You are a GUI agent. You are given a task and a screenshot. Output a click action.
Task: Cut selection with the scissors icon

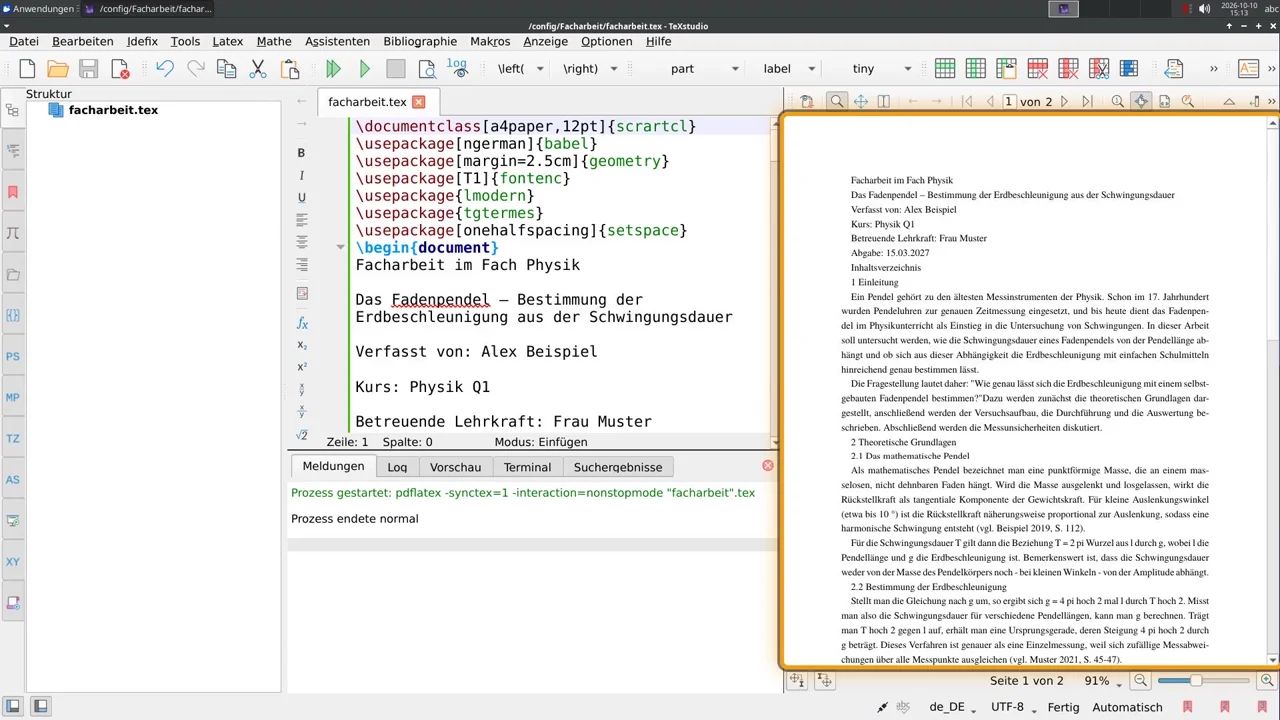258,69
